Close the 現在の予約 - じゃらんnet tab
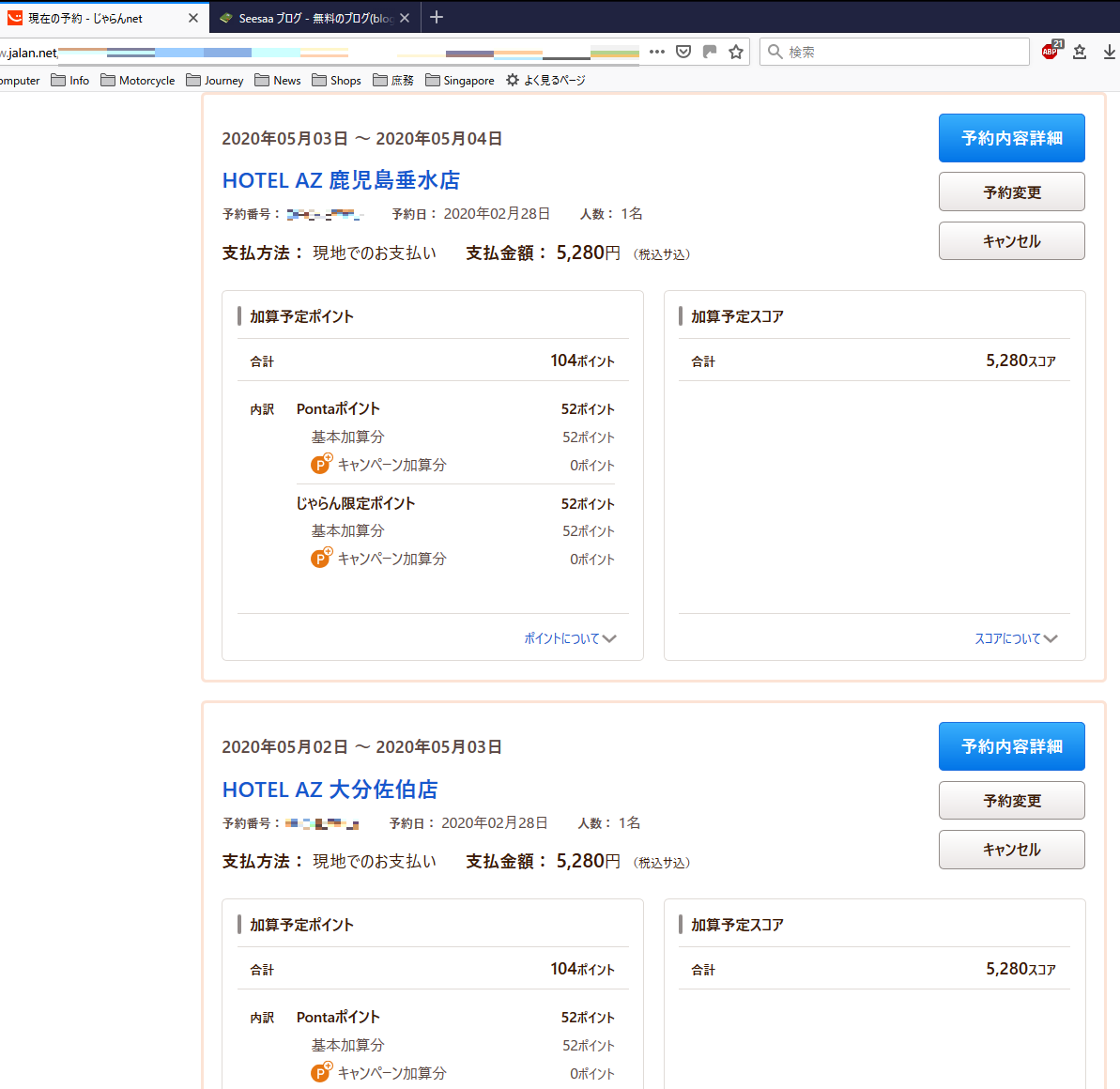This screenshot has height=1089, width=1120. 192,18
